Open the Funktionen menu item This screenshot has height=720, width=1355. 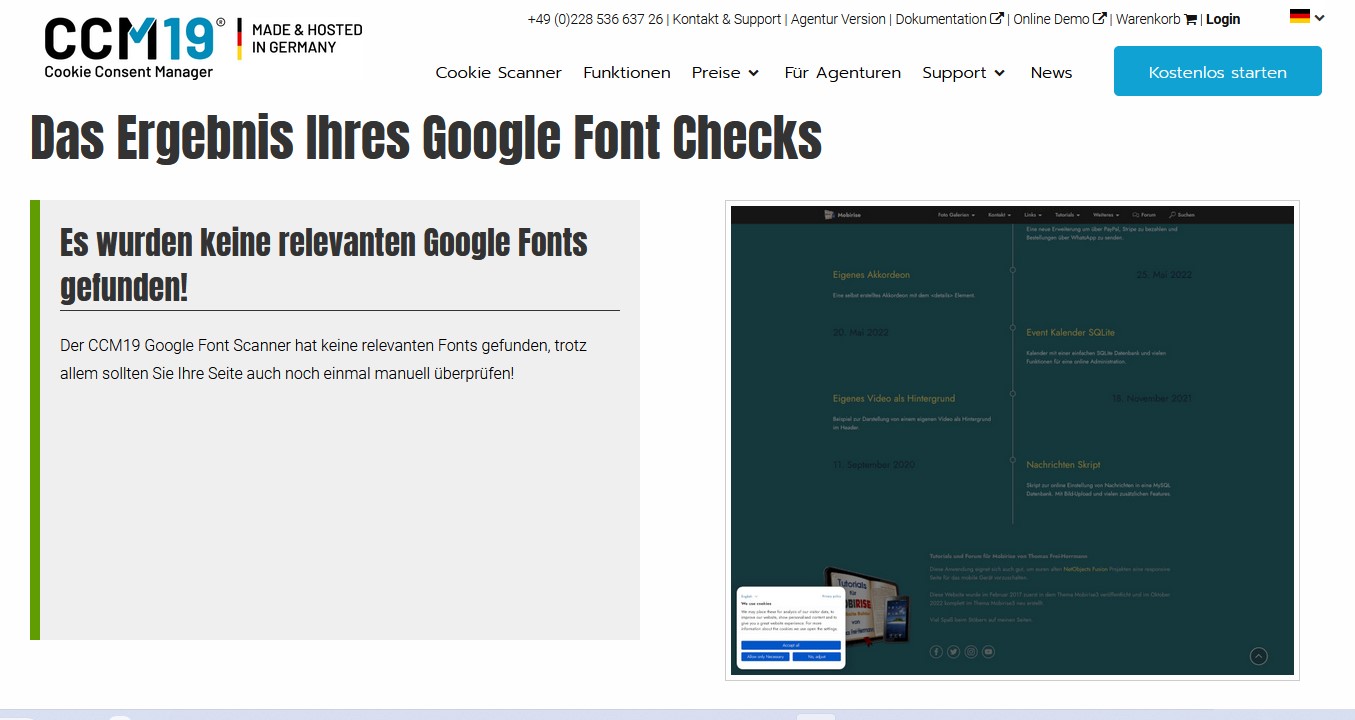(x=627, y=73)
